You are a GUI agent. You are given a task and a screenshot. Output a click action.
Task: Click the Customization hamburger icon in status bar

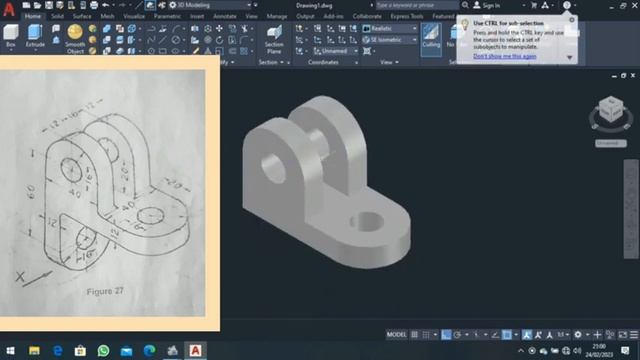[x=634, y=335]
